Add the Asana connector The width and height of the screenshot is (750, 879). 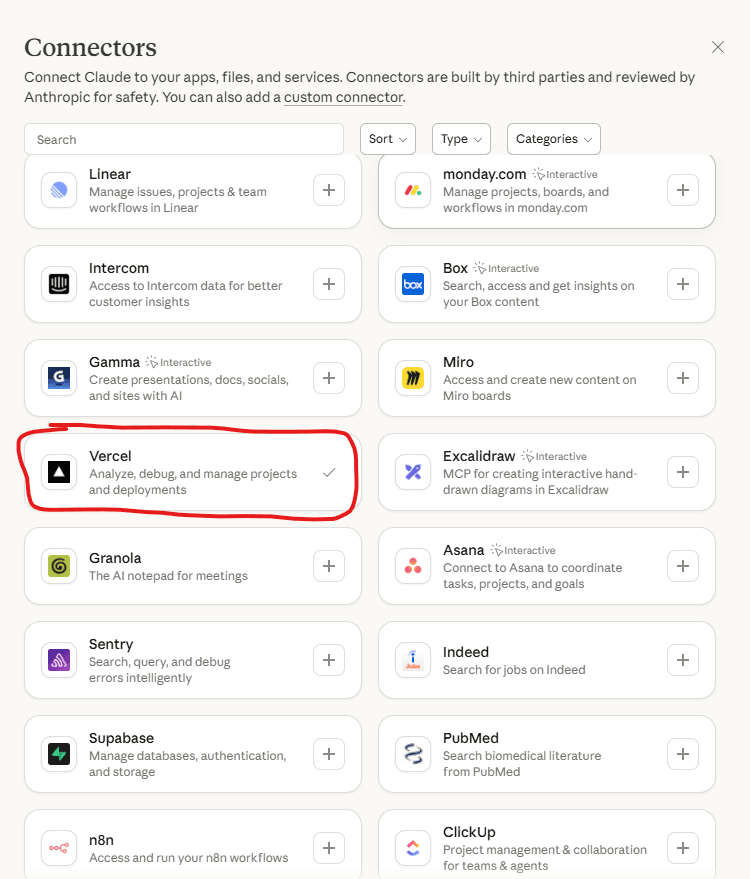683,566
